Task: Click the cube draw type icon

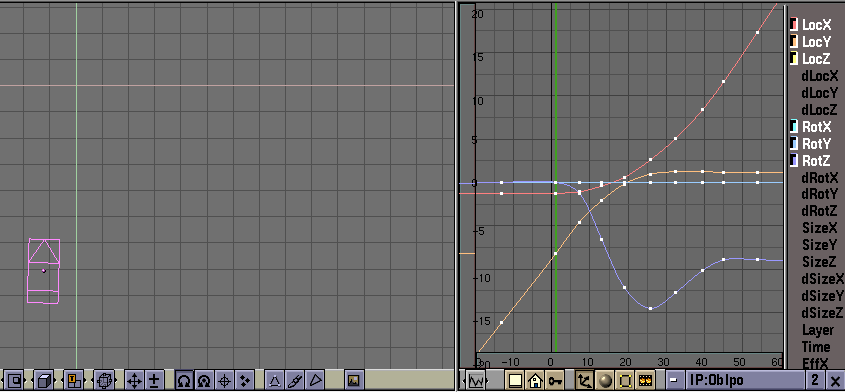Action: point(44,381)
